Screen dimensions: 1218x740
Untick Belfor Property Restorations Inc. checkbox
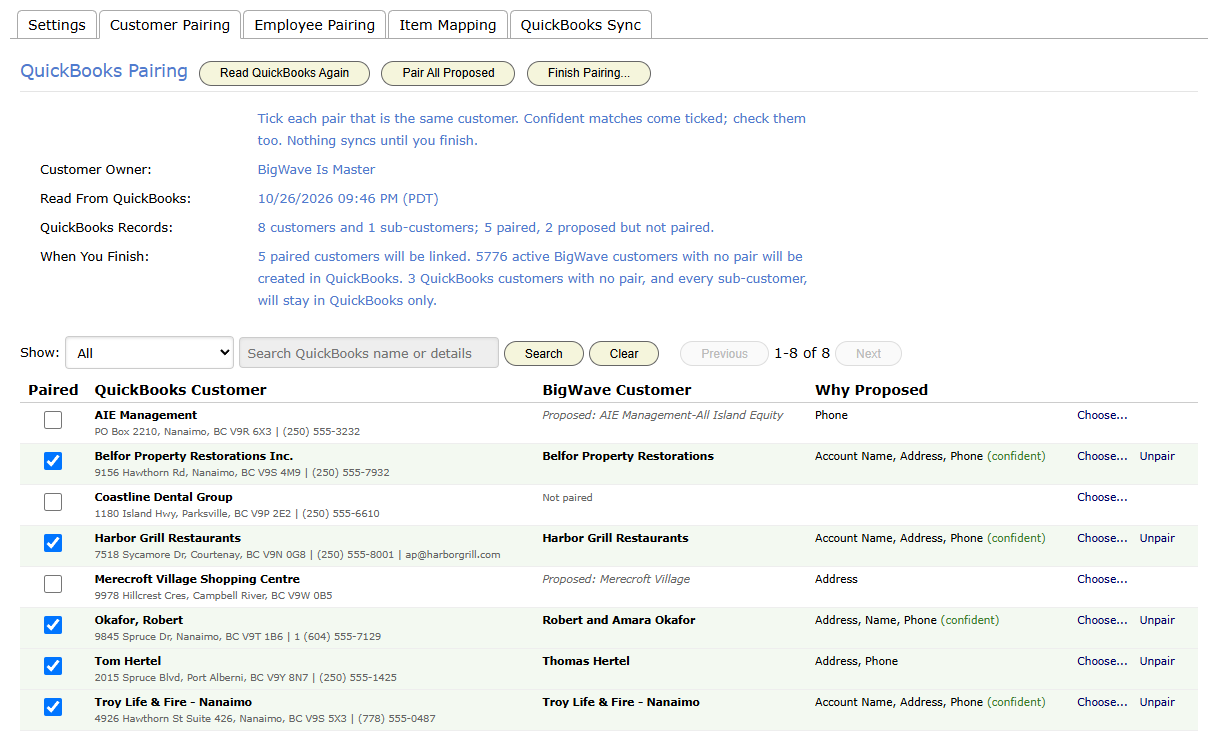point(53,461)
